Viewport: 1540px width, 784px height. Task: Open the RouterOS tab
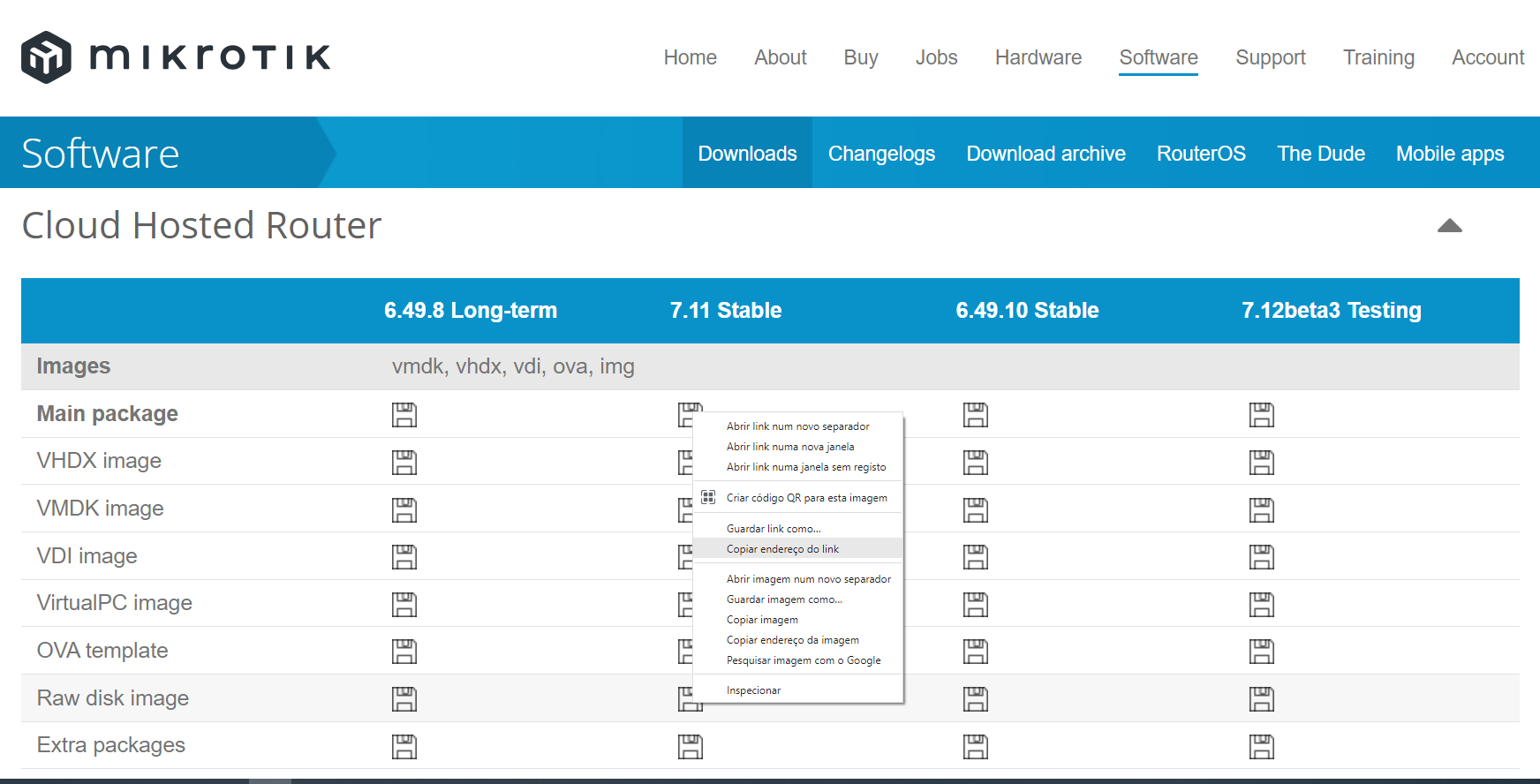pyautogui.click(x=1201, y=154)
